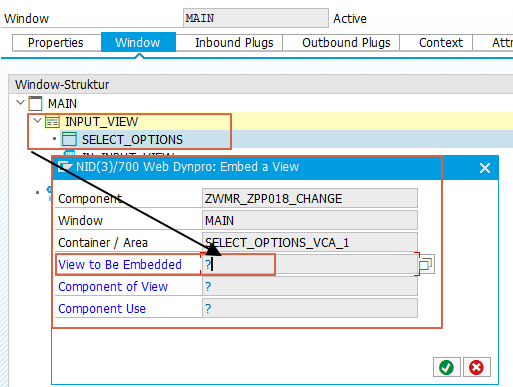Select INPUT_VIEW in window structure
This screenshot has height=387, width=513.
click(101, 122)
